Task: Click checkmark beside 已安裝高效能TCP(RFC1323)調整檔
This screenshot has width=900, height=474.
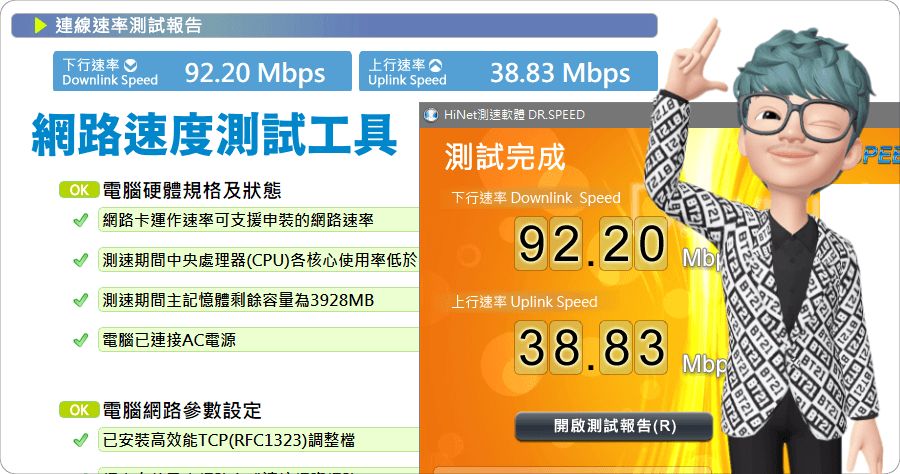Action: (x=81, y=441)
